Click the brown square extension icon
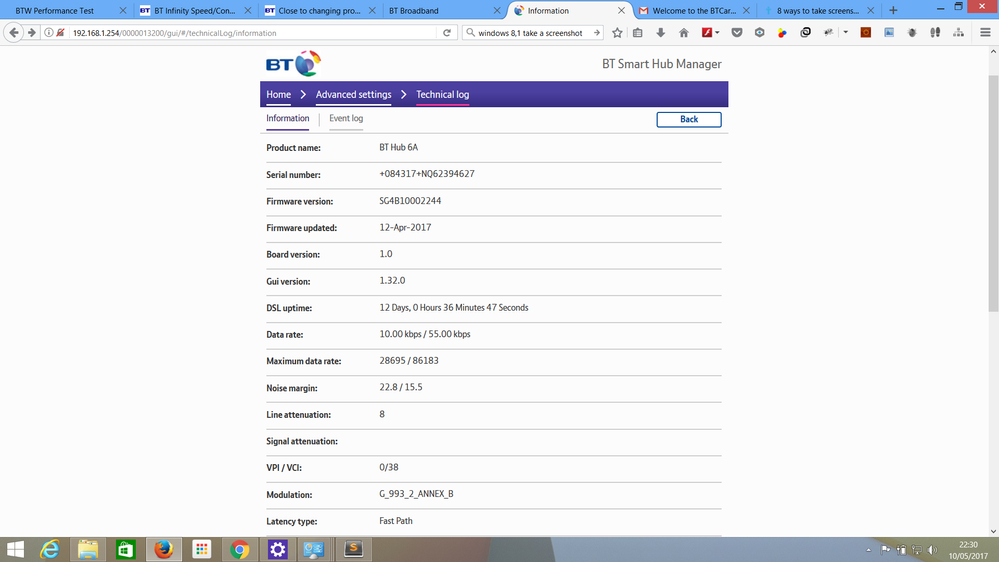Image resolution: width=999 pixels, height=562 pixels. click(866, 32)
